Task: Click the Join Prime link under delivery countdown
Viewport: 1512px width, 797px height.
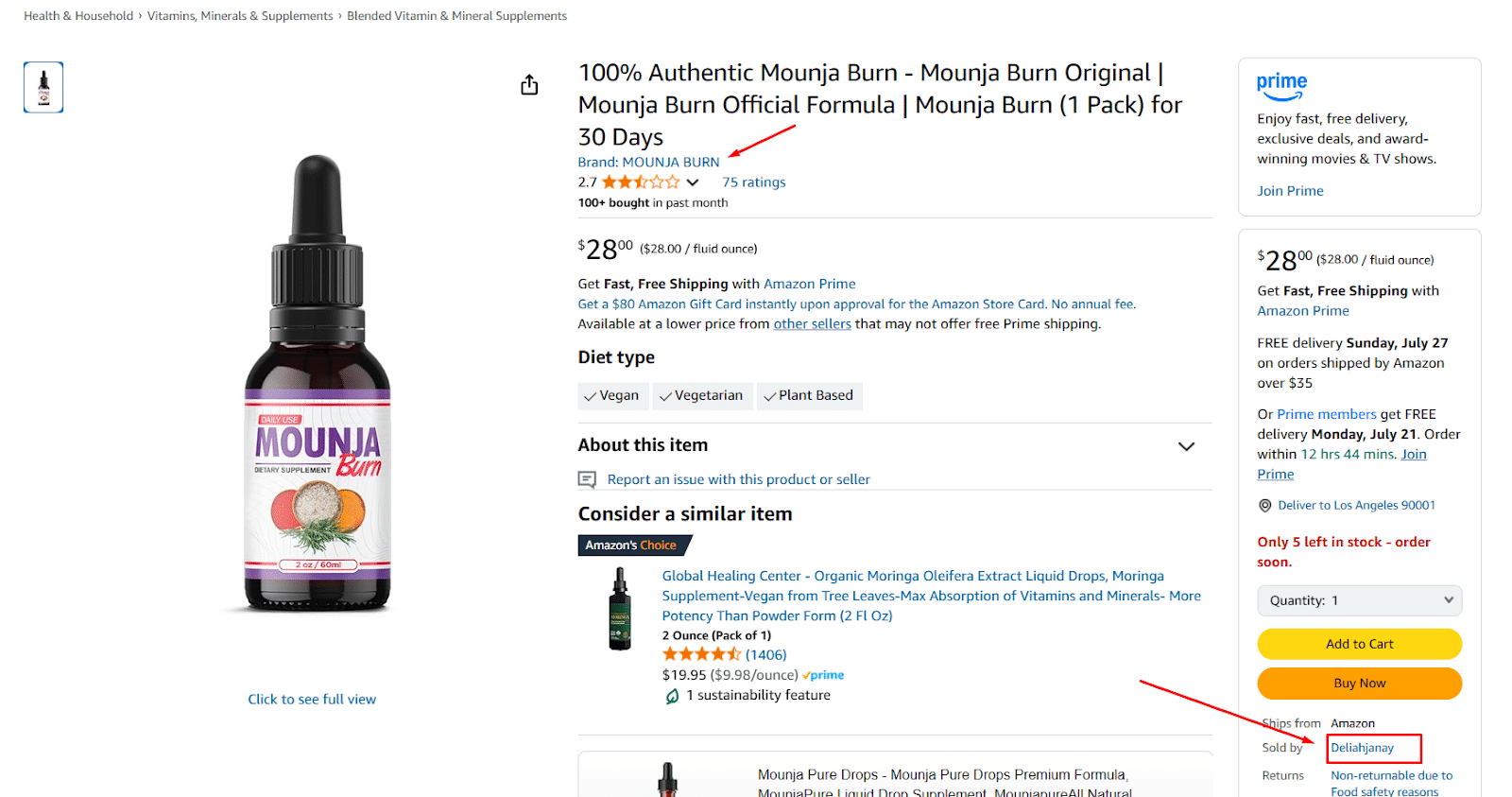Action: (x=1342, y=464)
